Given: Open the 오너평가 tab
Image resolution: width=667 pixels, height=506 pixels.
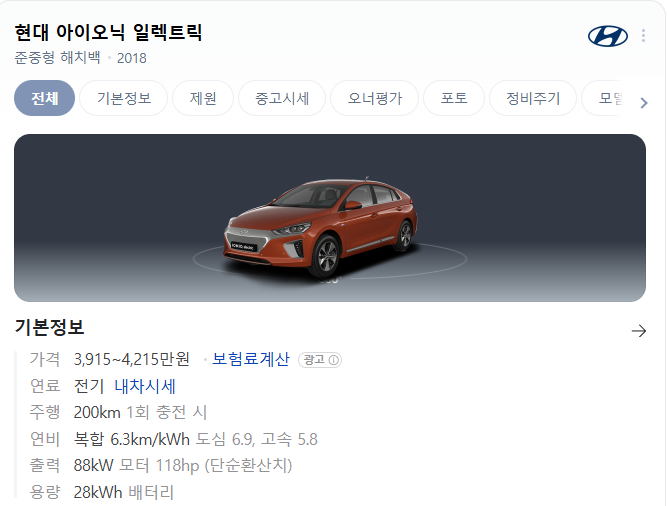Looking at the screenshot, I should click(375, 98).
